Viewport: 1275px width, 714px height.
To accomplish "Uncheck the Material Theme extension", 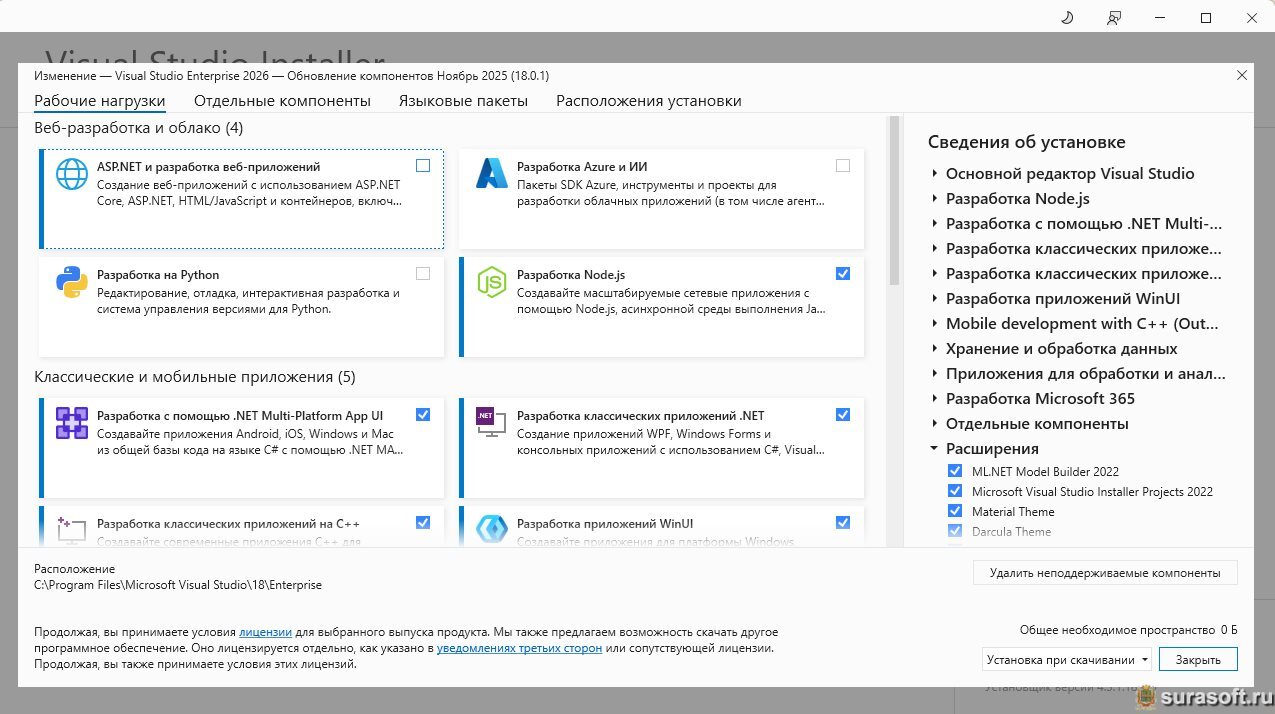I will 954,511.
